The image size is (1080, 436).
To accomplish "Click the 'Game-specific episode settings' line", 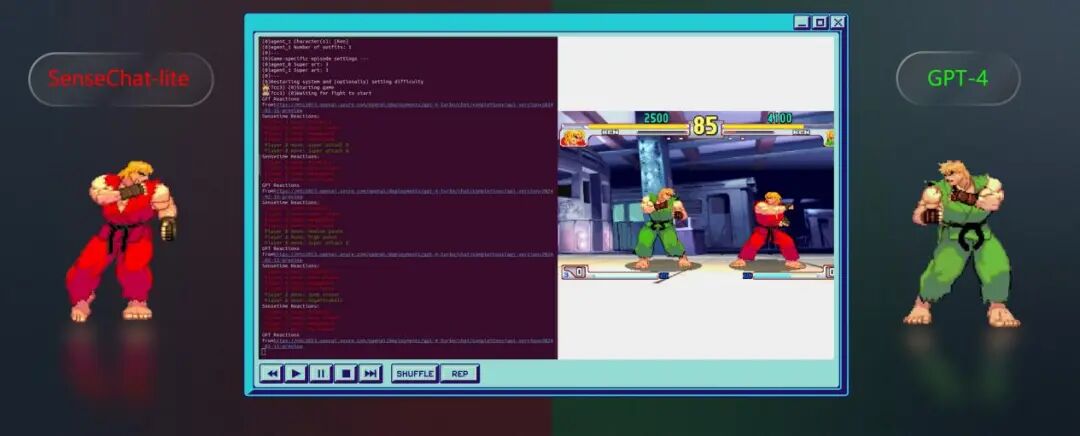I will point(315,59).
